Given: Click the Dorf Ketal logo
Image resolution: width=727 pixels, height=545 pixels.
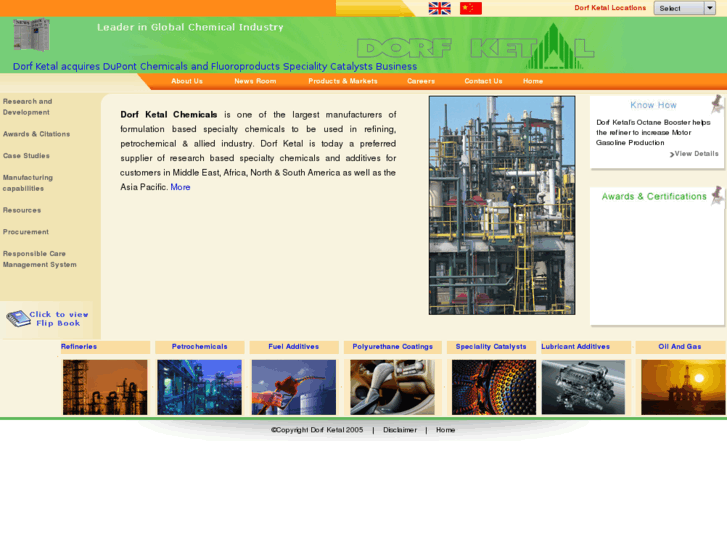Looking at the screenshot, I should [476, 47].
